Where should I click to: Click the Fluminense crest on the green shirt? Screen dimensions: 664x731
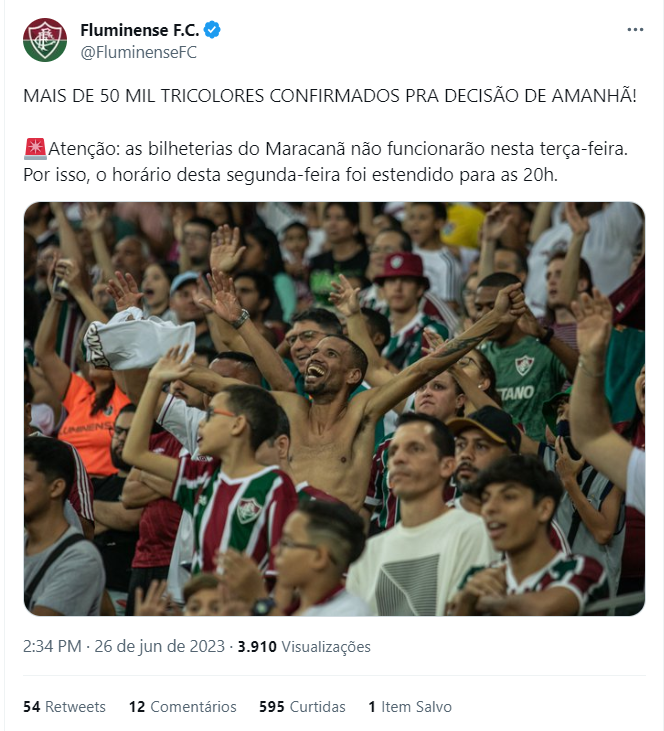524,365
